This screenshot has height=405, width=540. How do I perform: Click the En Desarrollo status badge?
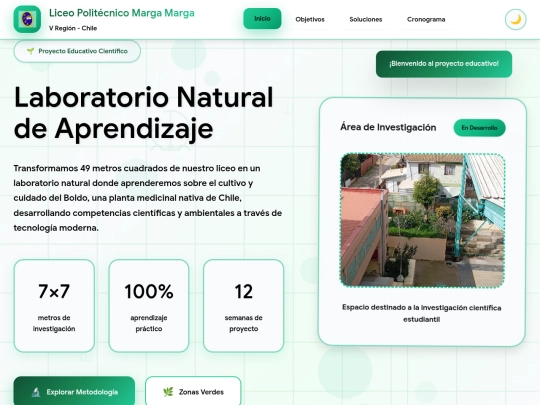(479, 128)
